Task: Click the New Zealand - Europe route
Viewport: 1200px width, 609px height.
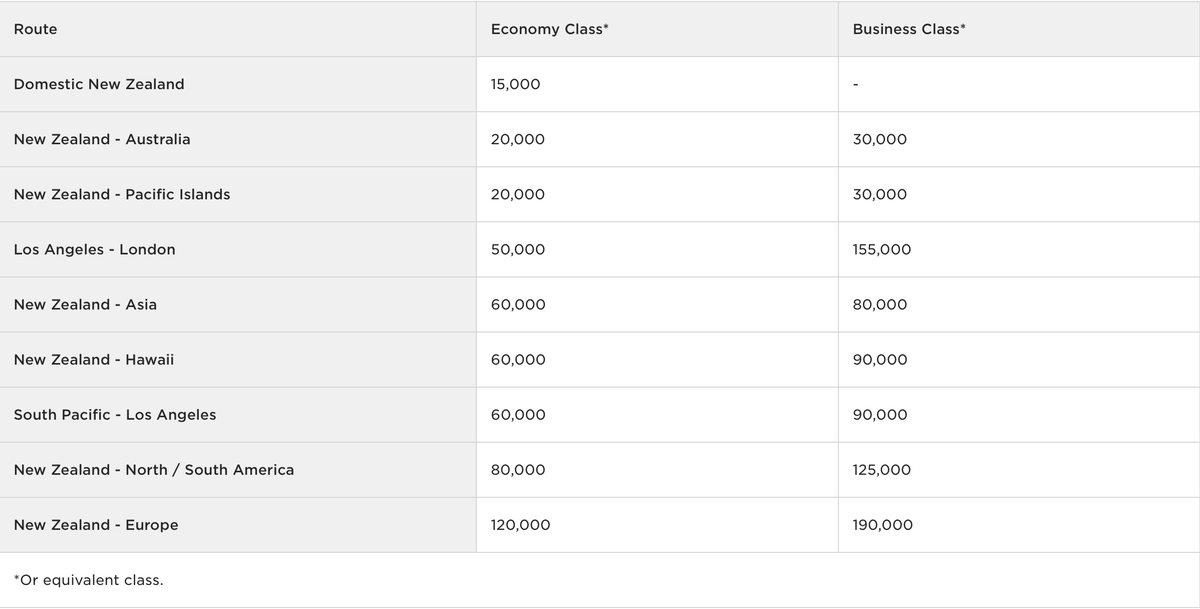Action: click(96, 524)
